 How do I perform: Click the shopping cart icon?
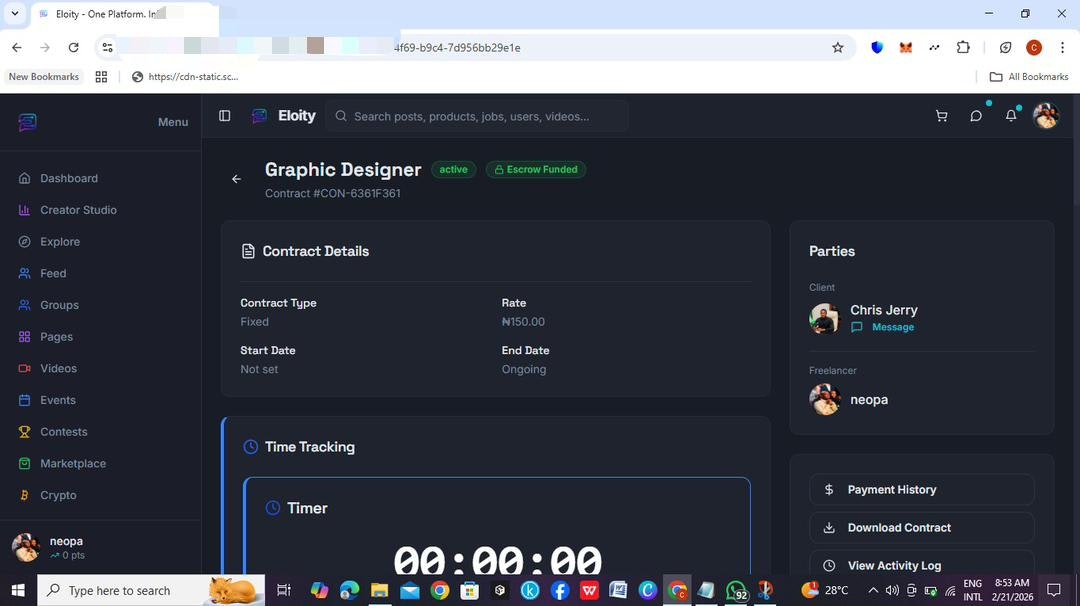(941, 116)
